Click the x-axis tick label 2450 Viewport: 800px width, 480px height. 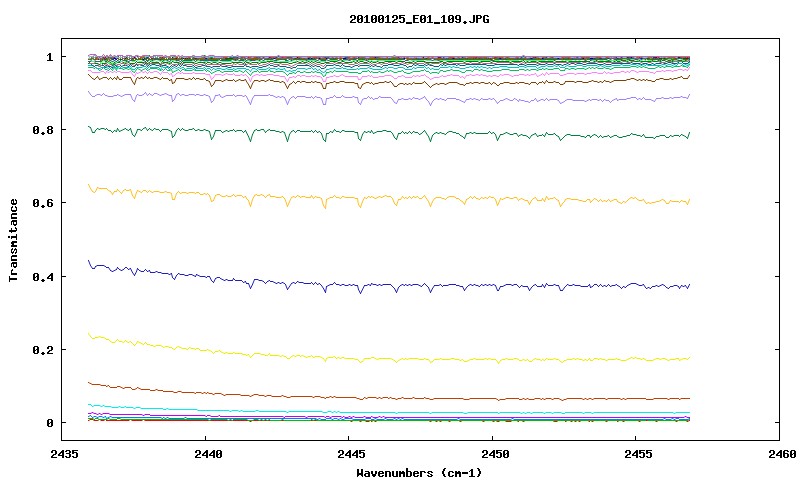click(495, 454)
